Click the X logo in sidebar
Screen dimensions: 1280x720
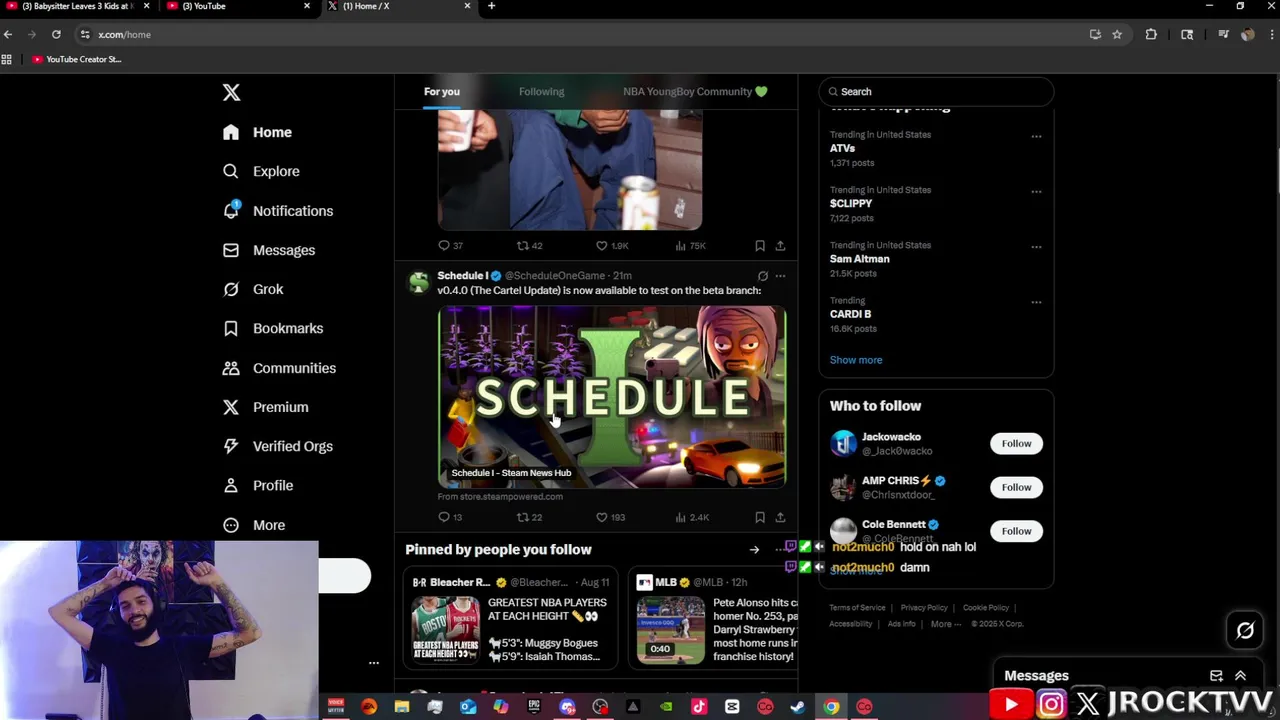tap(231, 93)
